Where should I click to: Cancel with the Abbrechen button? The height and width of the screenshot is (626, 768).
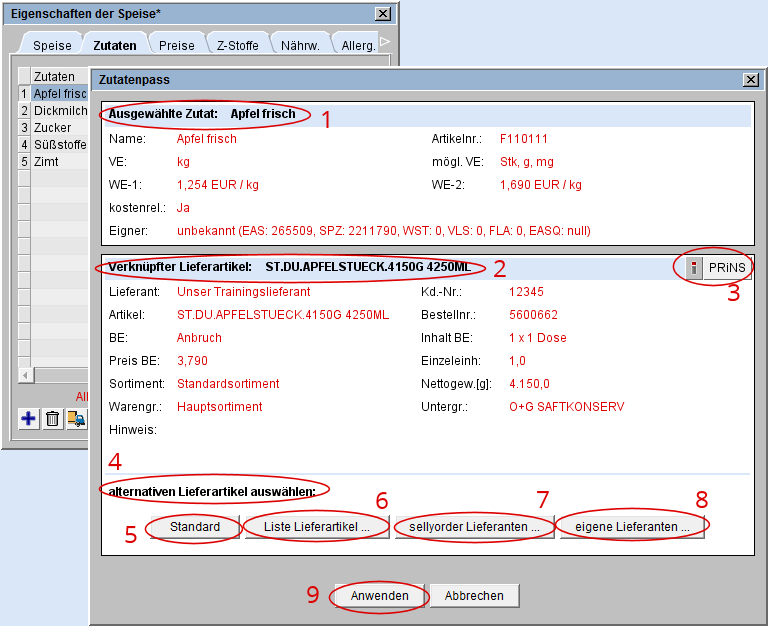tap(474, 595)
